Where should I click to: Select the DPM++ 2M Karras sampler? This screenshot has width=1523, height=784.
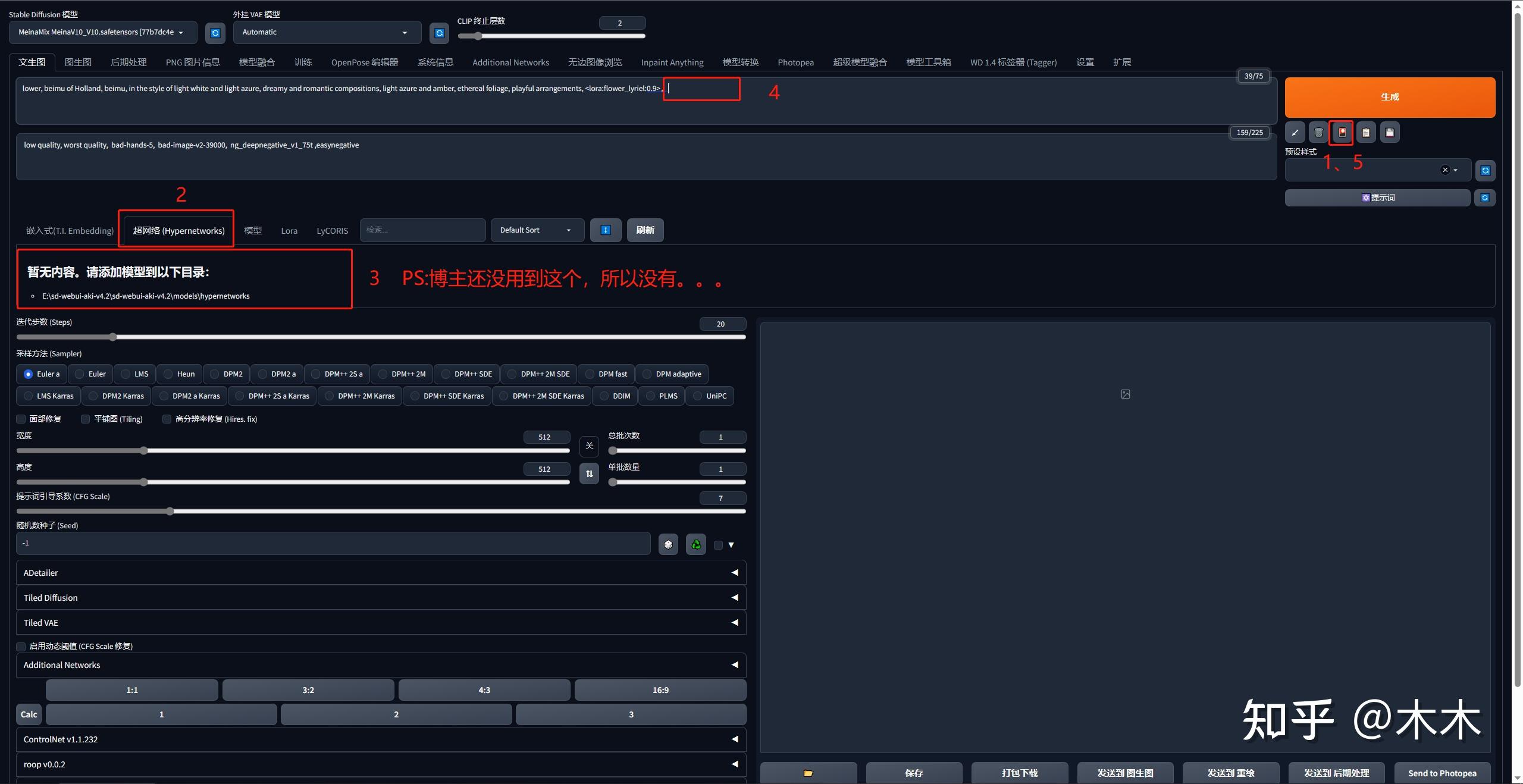[x=360, y=396]
